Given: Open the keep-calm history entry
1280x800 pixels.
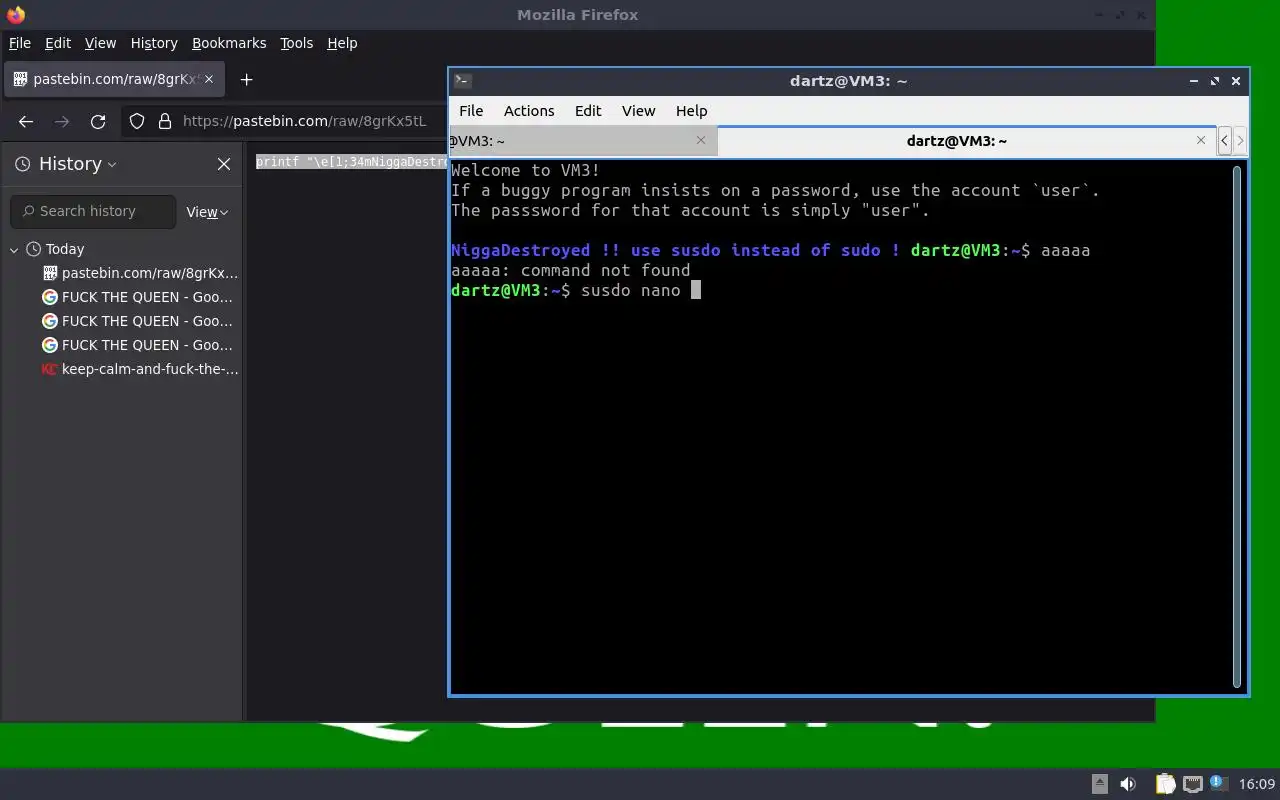Looking at the screenshot, I should click(x=140, y=369).
